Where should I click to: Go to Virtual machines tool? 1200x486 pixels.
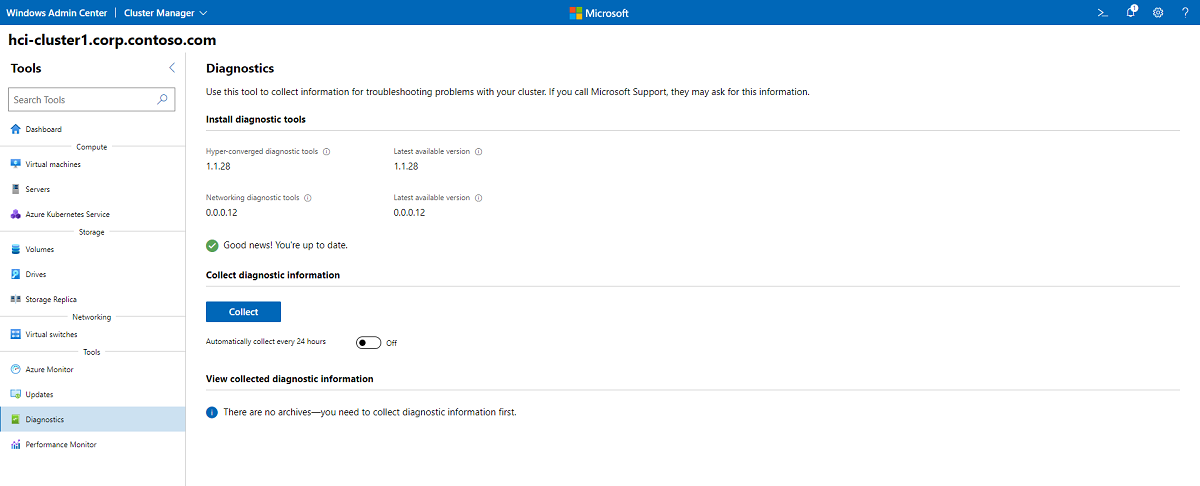click(92, 164)
